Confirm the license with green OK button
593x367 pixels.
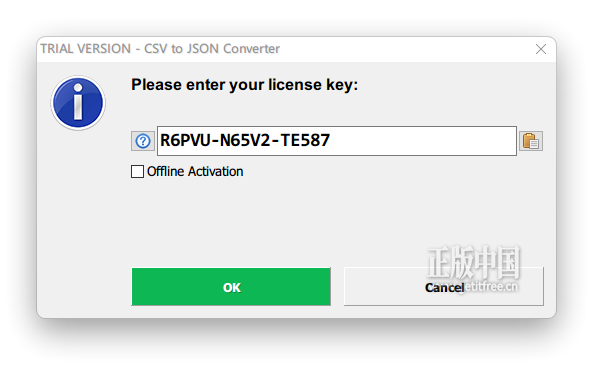coord(231,287)
